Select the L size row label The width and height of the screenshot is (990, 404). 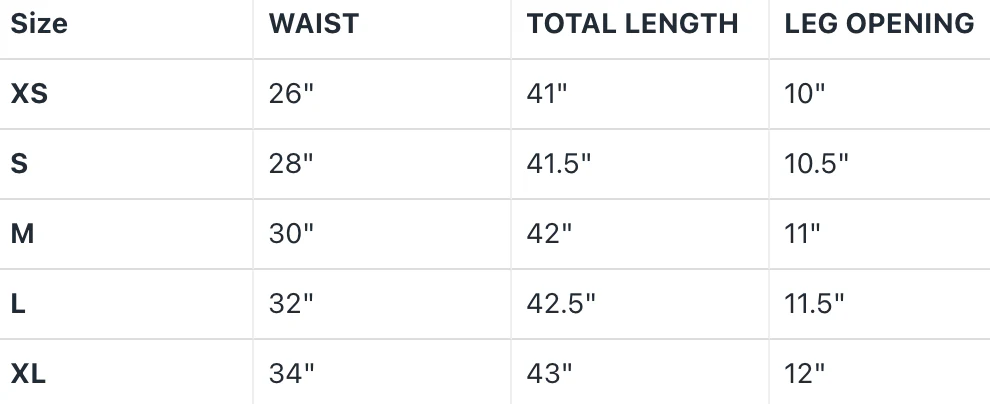(x=18, y=304)
